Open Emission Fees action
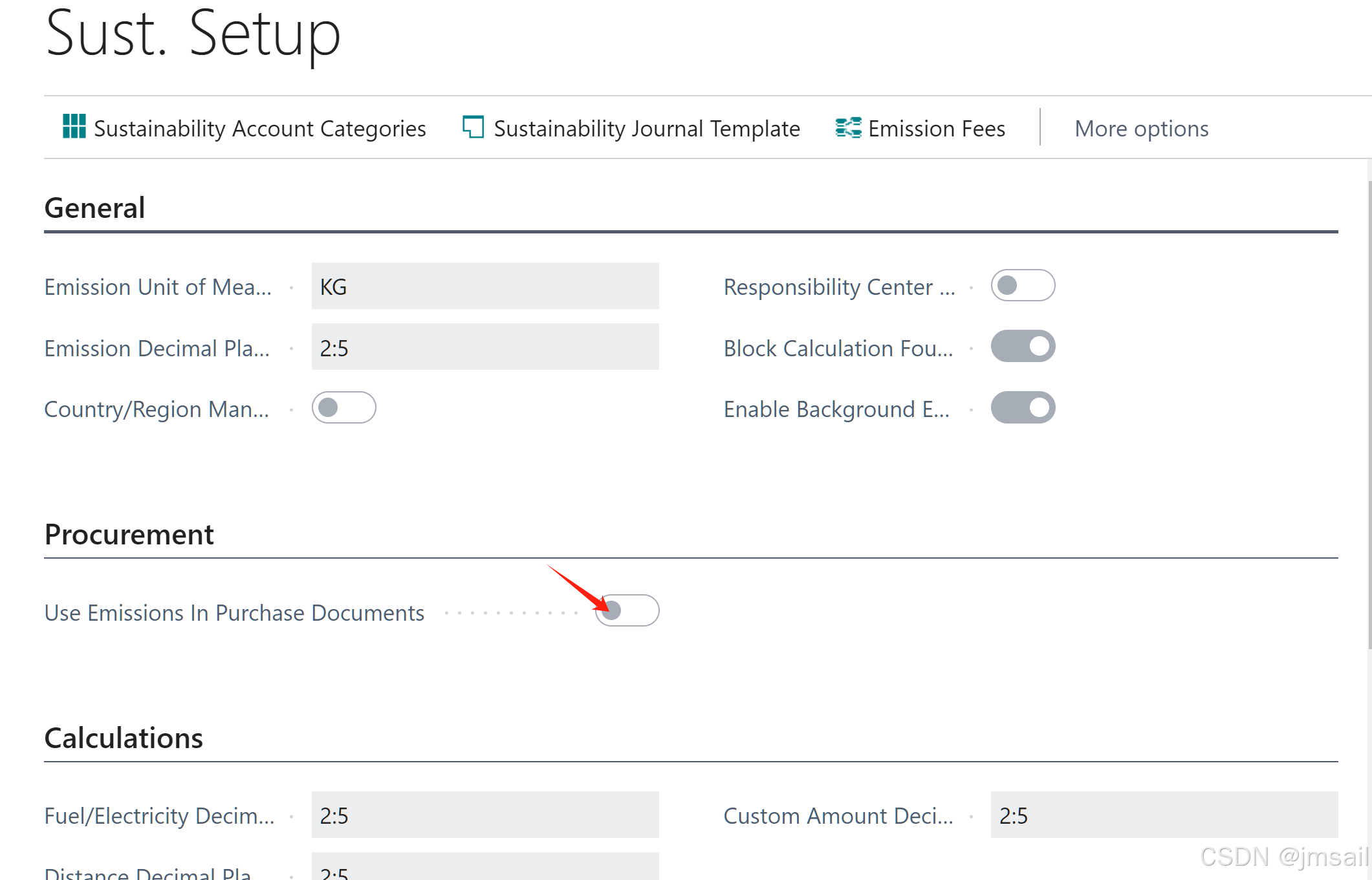1372x880 pixels. [920, 128]
